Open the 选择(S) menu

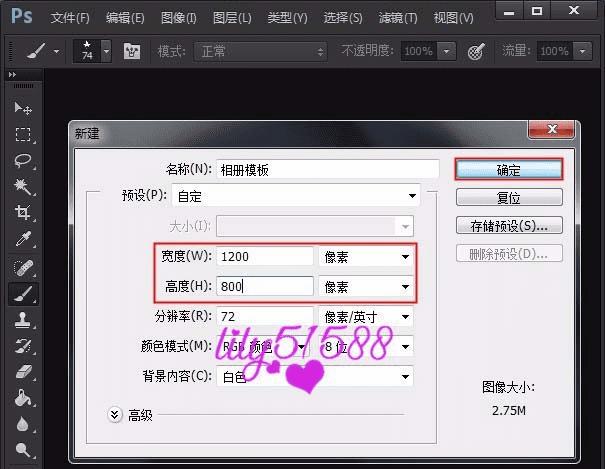343,18
